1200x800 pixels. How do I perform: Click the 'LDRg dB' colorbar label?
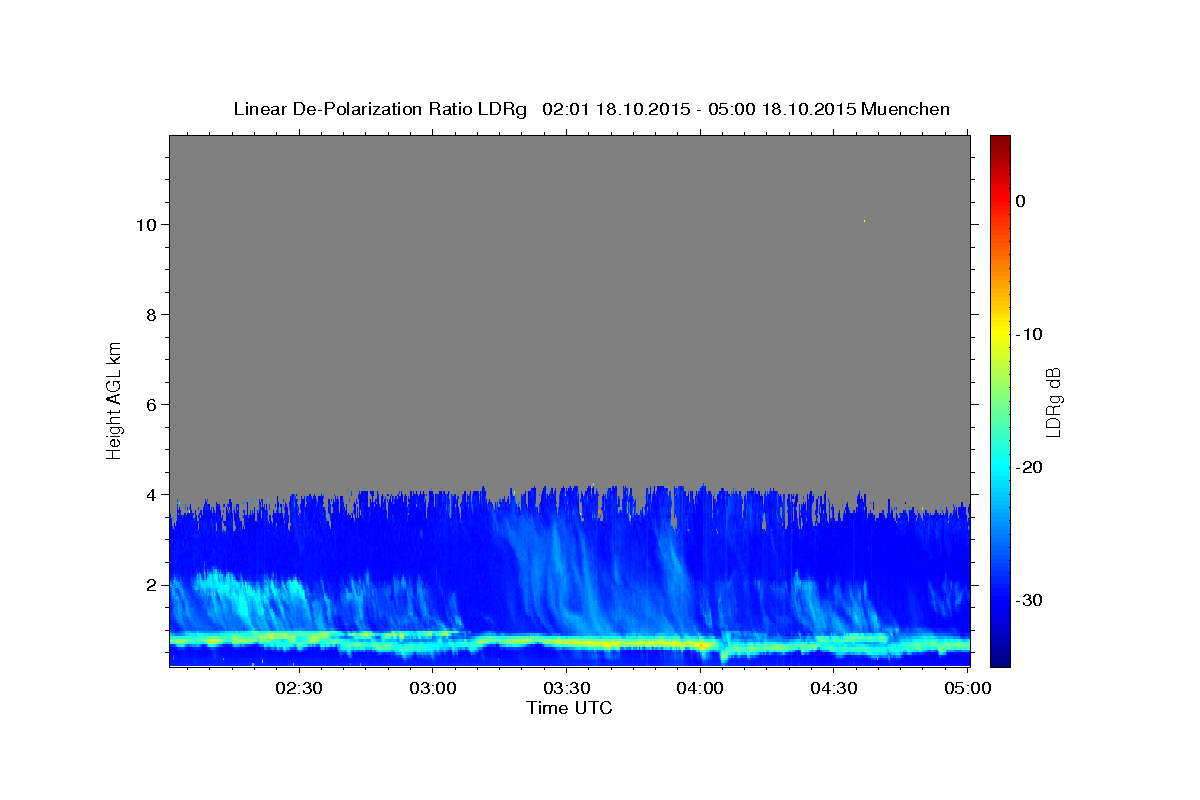(1053, 402)
